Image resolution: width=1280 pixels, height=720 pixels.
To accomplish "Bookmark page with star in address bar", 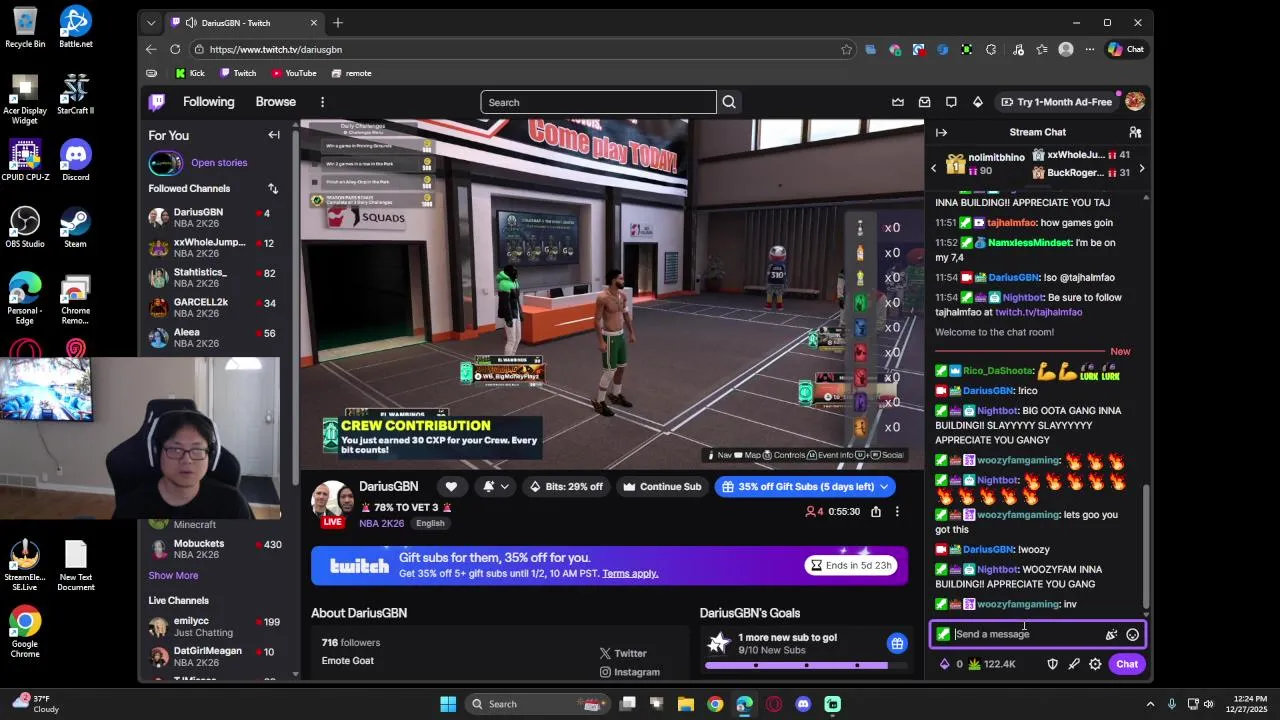I will [x=847, y=49].
